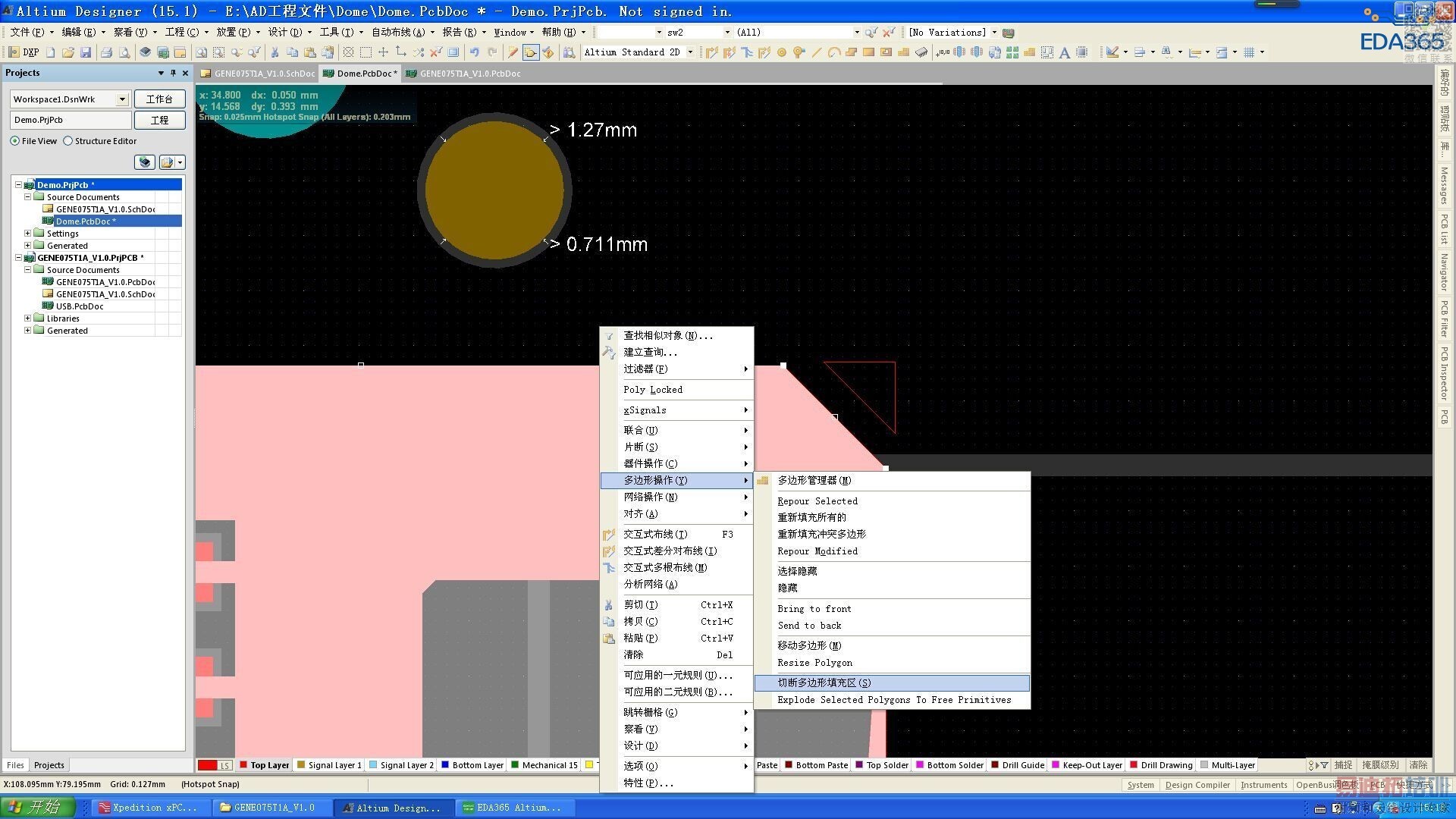The height and width of the screenshot is (819, 1456).
Task: Click the Repour Selected menu entry
Action: coord(817,501)
